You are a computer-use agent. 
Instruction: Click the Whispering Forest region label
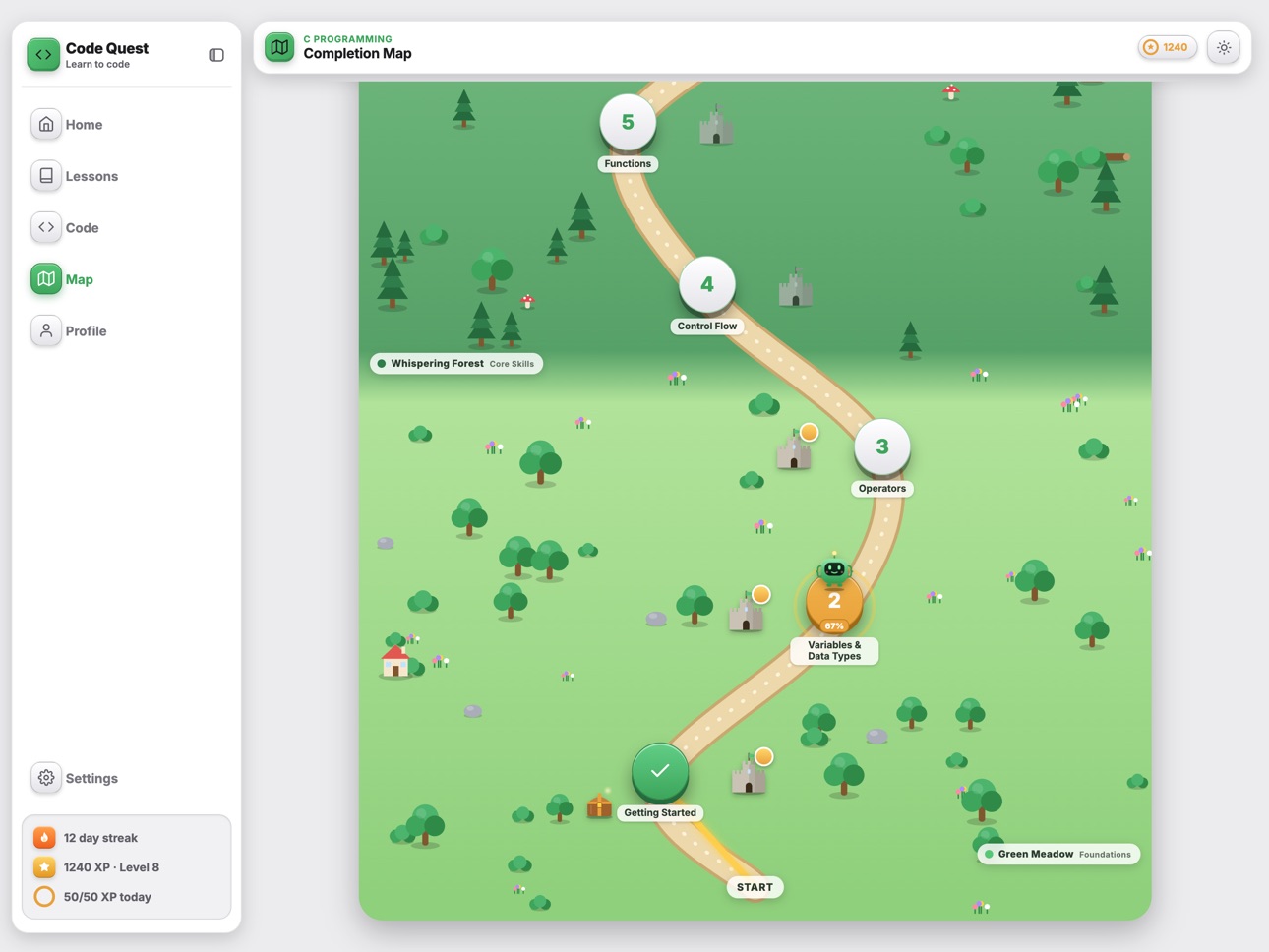[456, 364]
